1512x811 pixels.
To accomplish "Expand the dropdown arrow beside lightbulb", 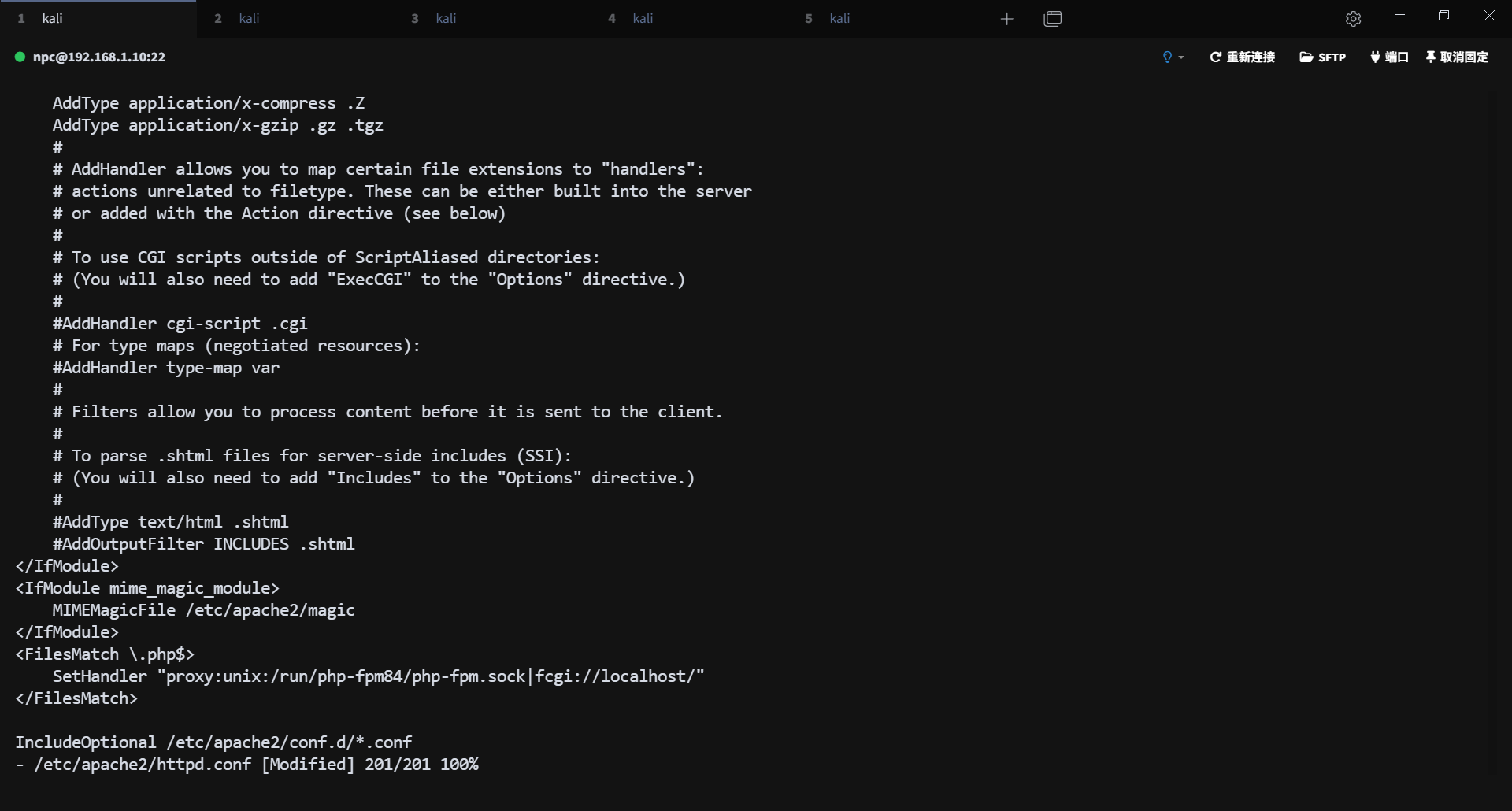I will [x=1181, y=57].
